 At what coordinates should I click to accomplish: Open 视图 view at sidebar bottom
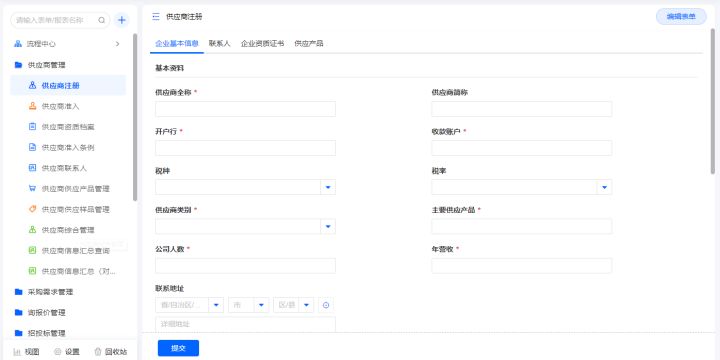tap(26, 352)
